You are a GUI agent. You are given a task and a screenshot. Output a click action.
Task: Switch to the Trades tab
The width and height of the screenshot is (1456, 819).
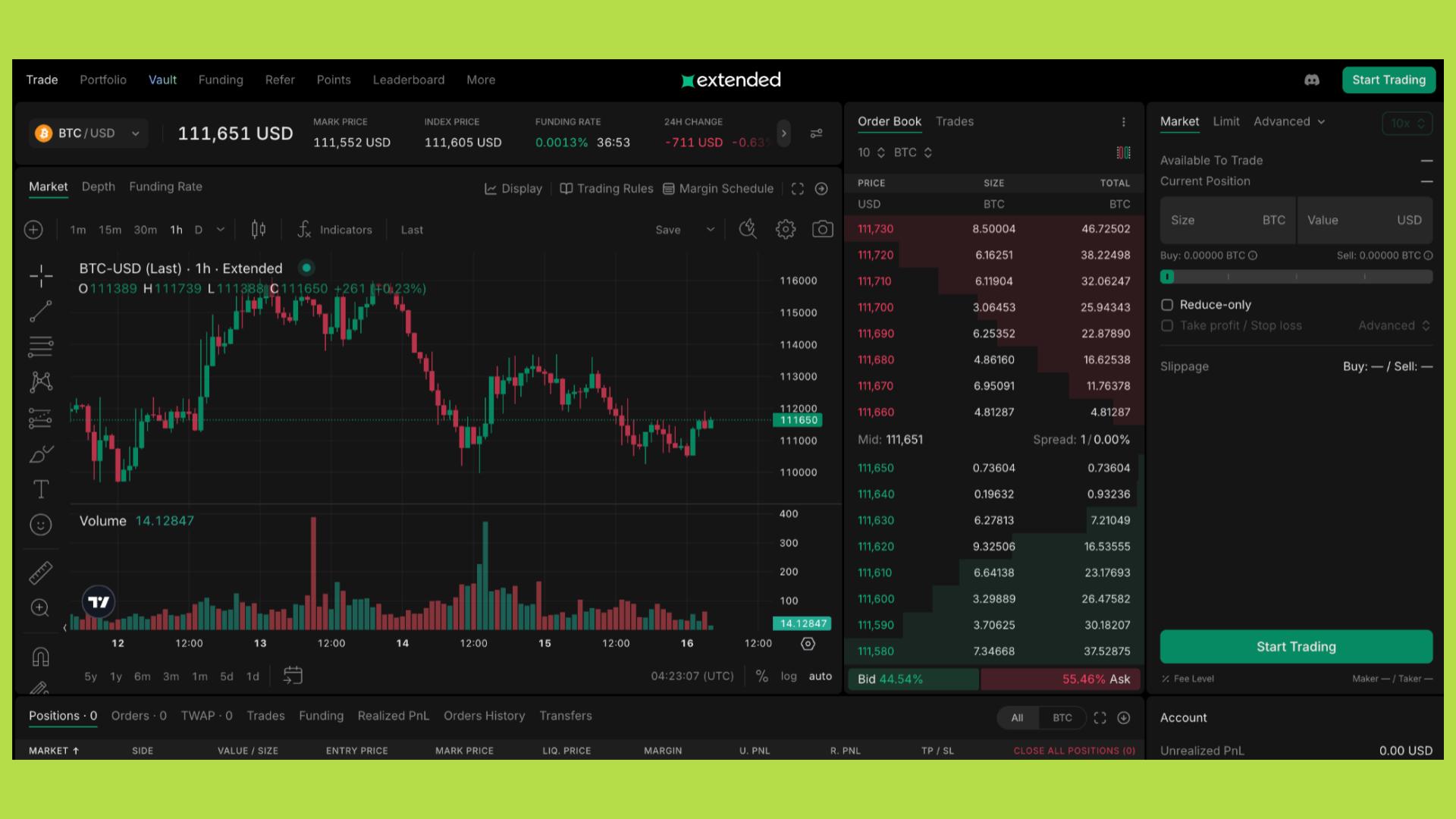pyautogui.click(x=954, y=121)
